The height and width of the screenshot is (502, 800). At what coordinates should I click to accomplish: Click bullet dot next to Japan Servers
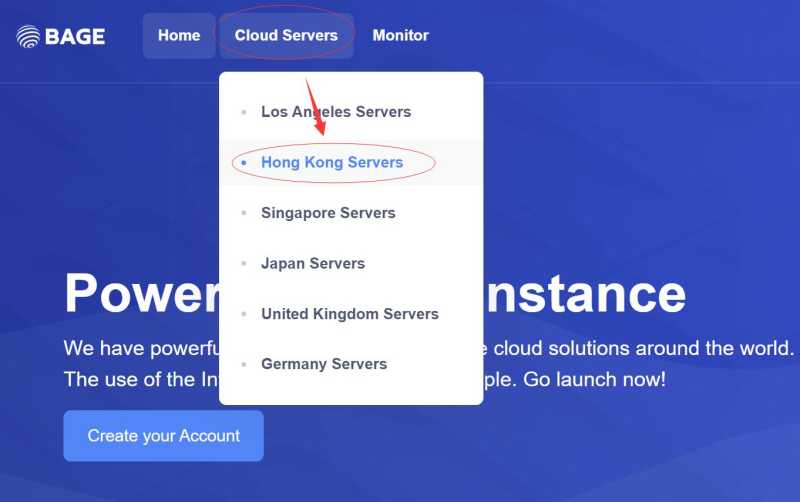tap(243, 263)
